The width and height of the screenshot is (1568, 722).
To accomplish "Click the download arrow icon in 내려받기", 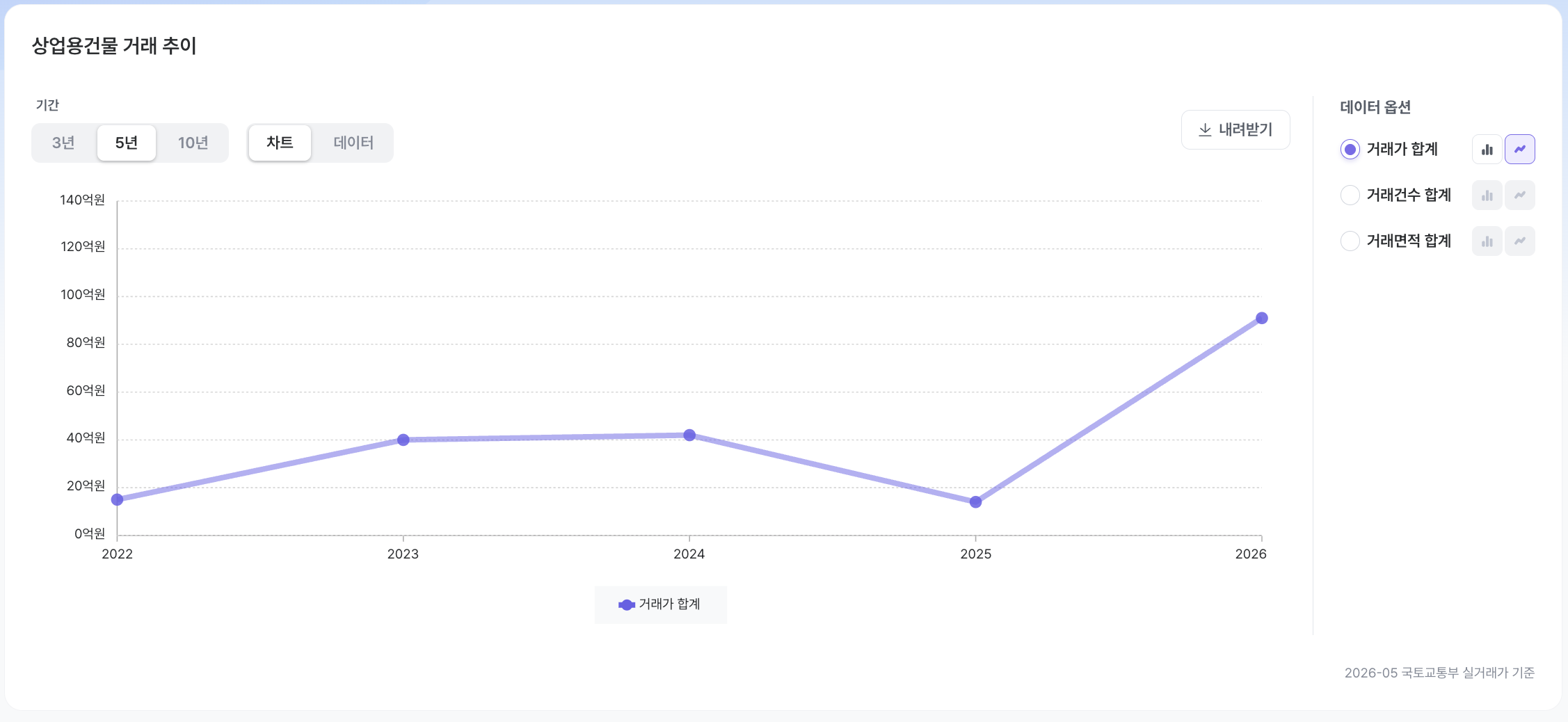I will pyautogui.click(x=1205, y=130).
